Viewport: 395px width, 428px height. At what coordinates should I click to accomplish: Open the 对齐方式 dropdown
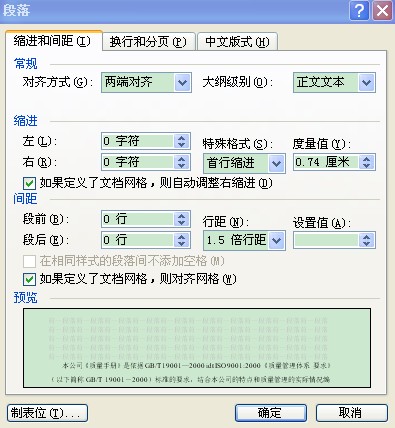183,82
